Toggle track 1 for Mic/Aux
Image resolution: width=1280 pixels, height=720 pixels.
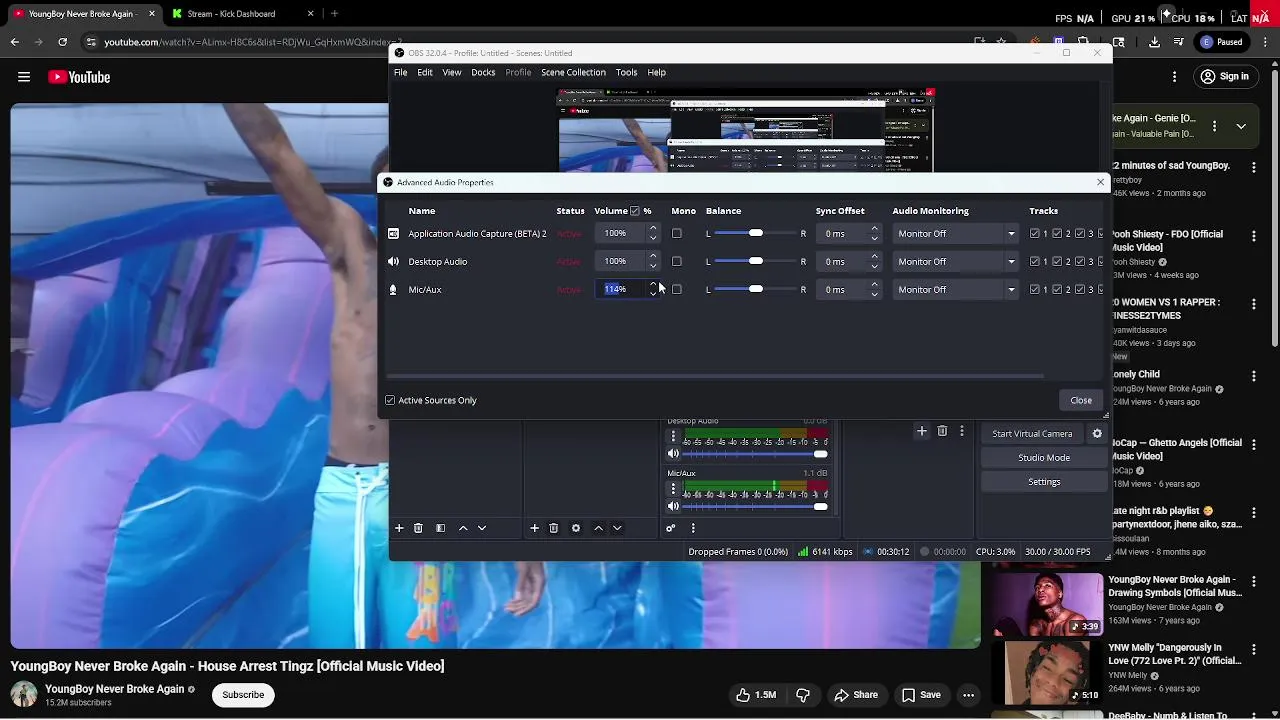point(1035,290)
